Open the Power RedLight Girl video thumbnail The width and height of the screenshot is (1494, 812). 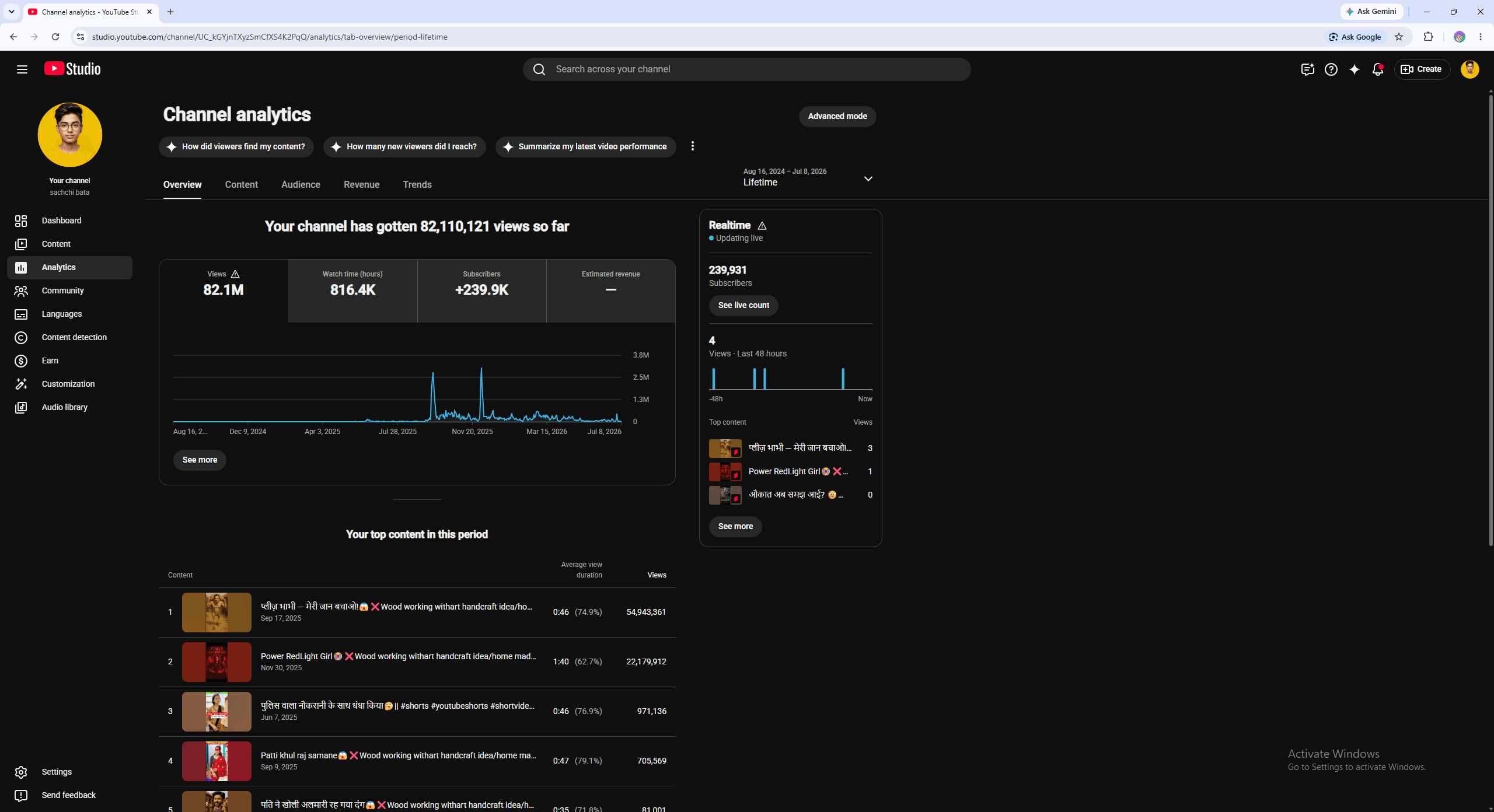click(x=217, y=662)
